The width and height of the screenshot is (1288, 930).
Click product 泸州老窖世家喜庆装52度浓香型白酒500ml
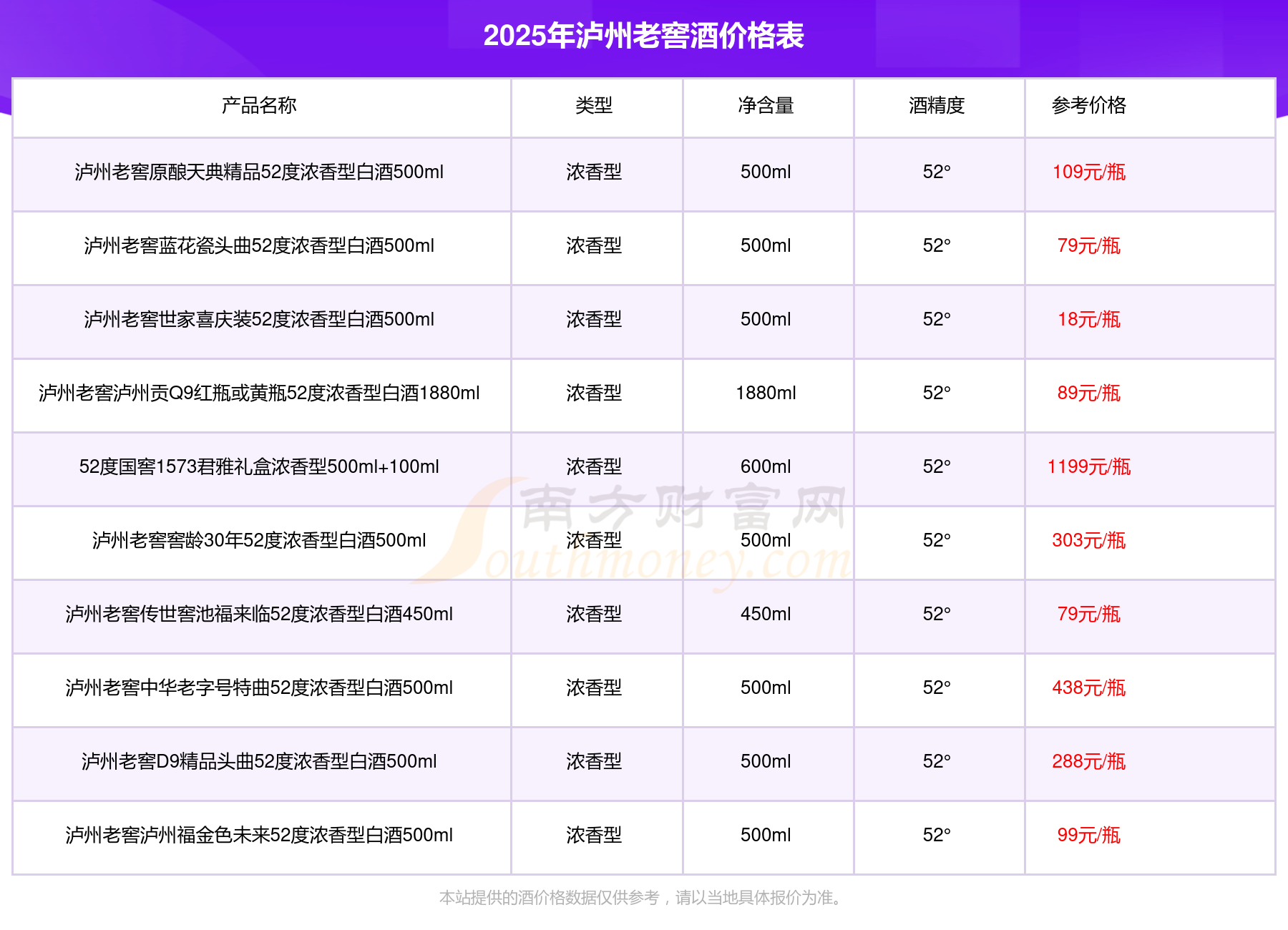click(x=259, y=319)
